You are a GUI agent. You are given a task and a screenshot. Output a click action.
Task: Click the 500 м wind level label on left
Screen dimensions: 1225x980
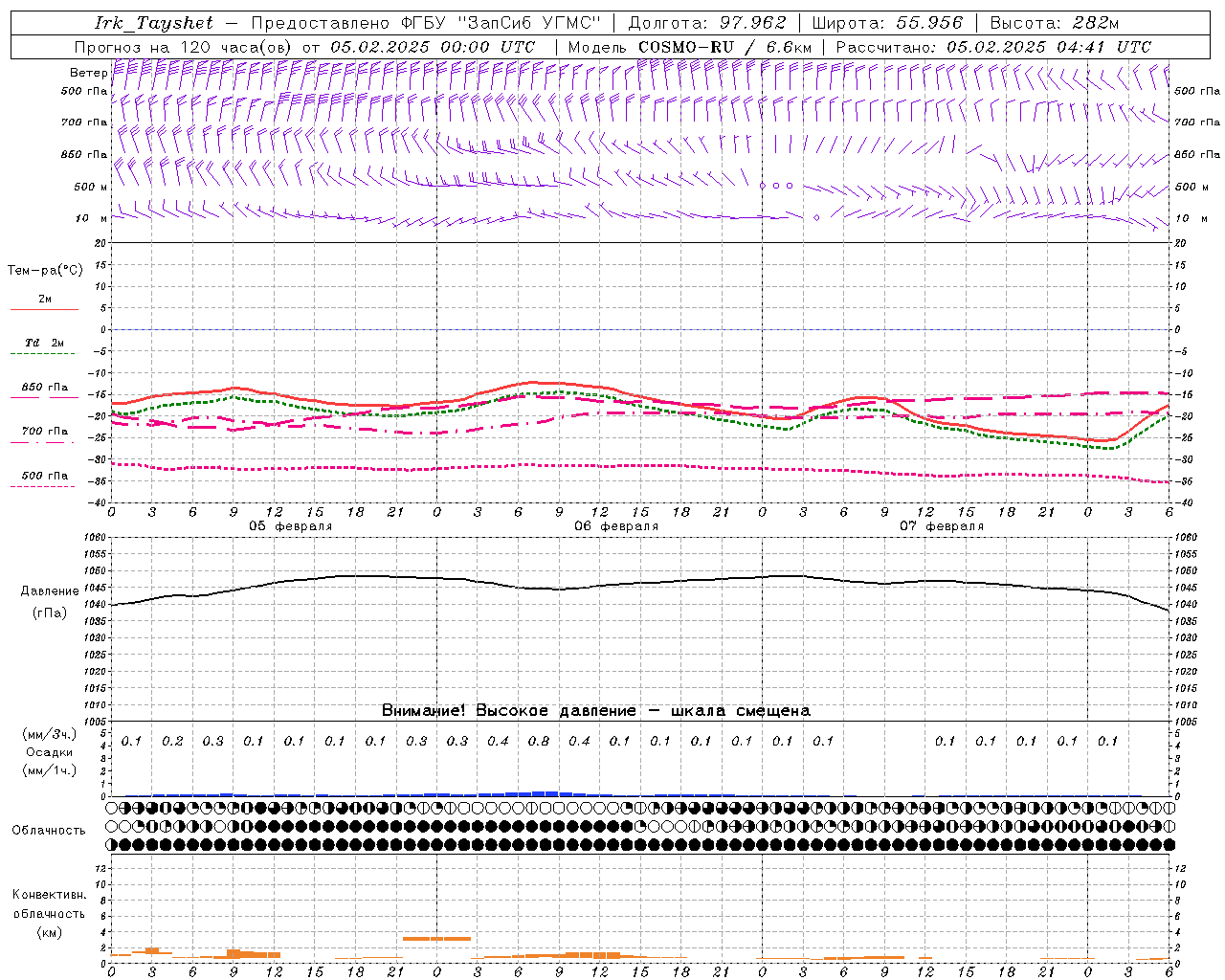91,187
